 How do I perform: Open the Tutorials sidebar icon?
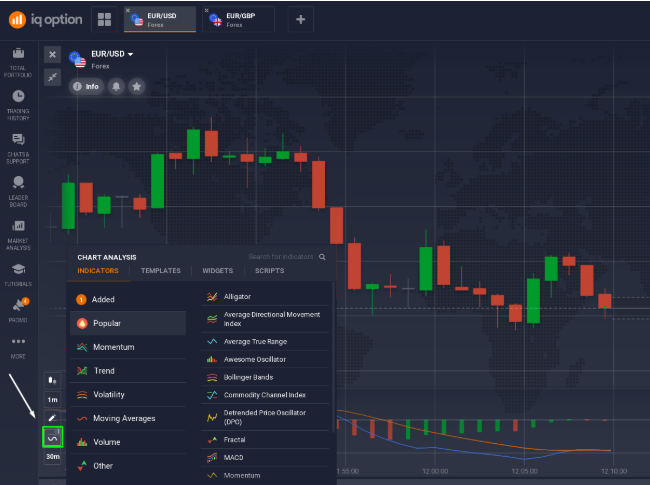point(18,273)
